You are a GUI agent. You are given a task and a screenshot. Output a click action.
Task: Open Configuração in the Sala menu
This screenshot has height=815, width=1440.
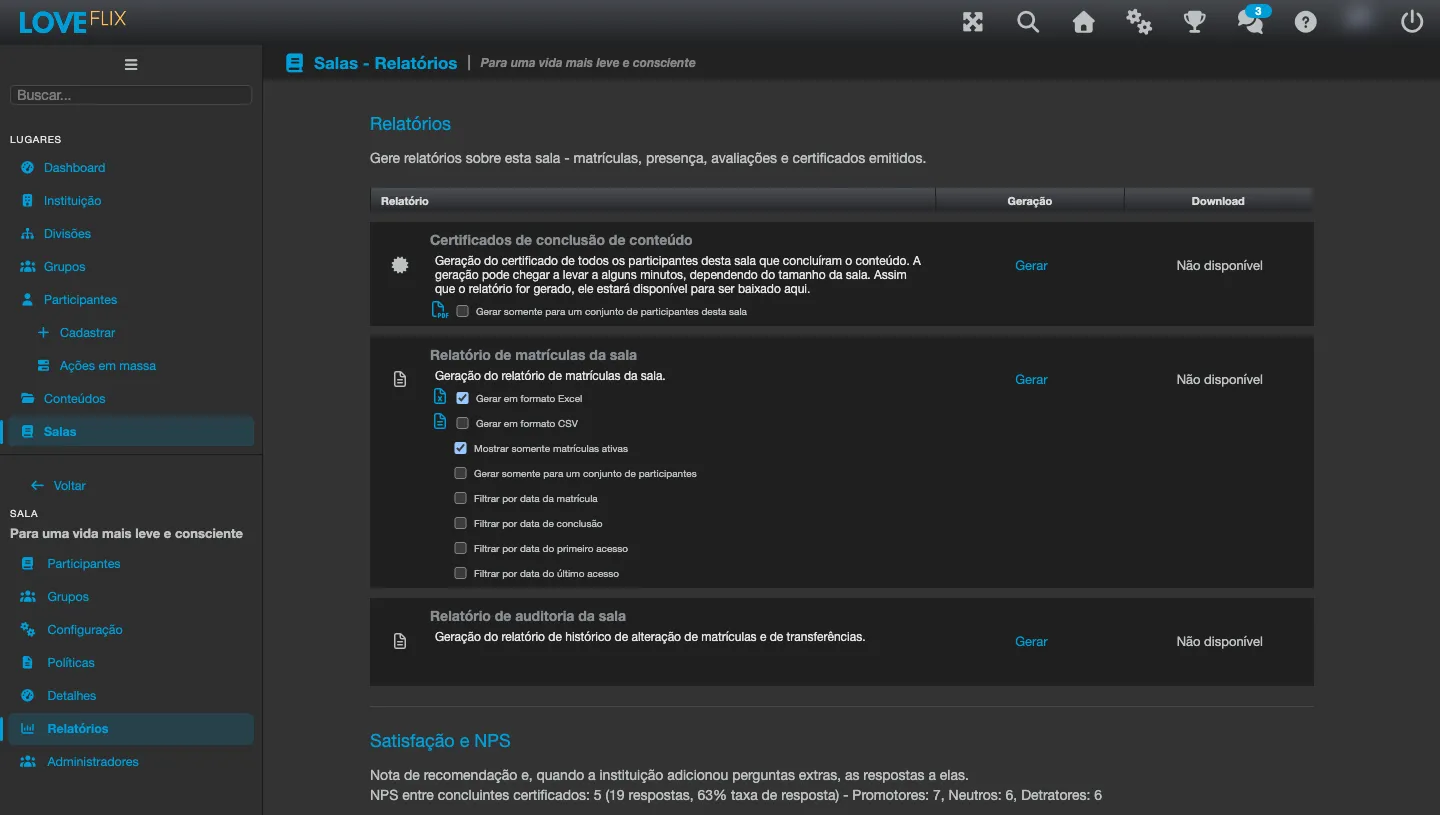click(85, 630)
